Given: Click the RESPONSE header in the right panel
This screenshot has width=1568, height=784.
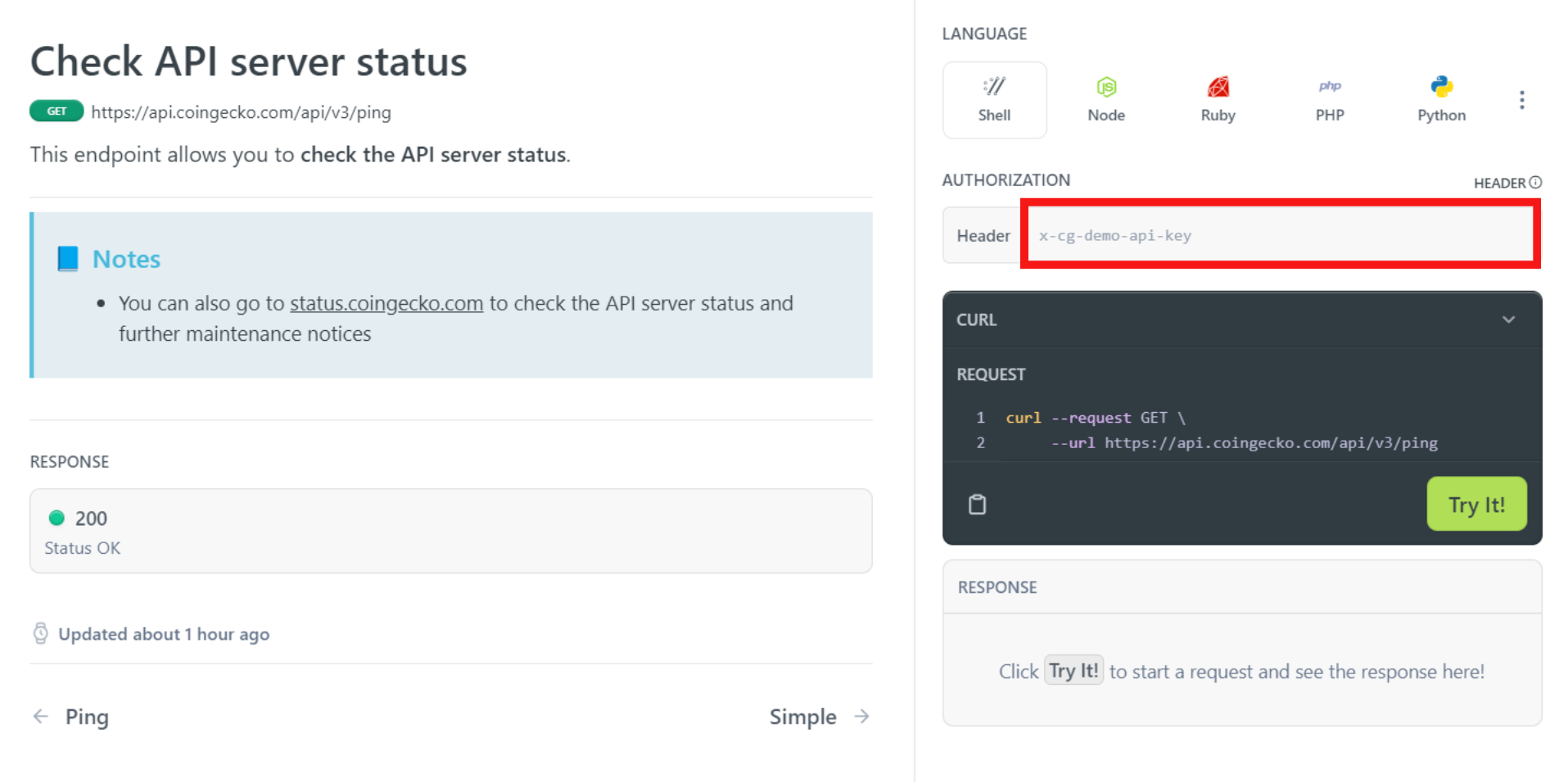Looking at the screenshot, I should pos(997,587).
